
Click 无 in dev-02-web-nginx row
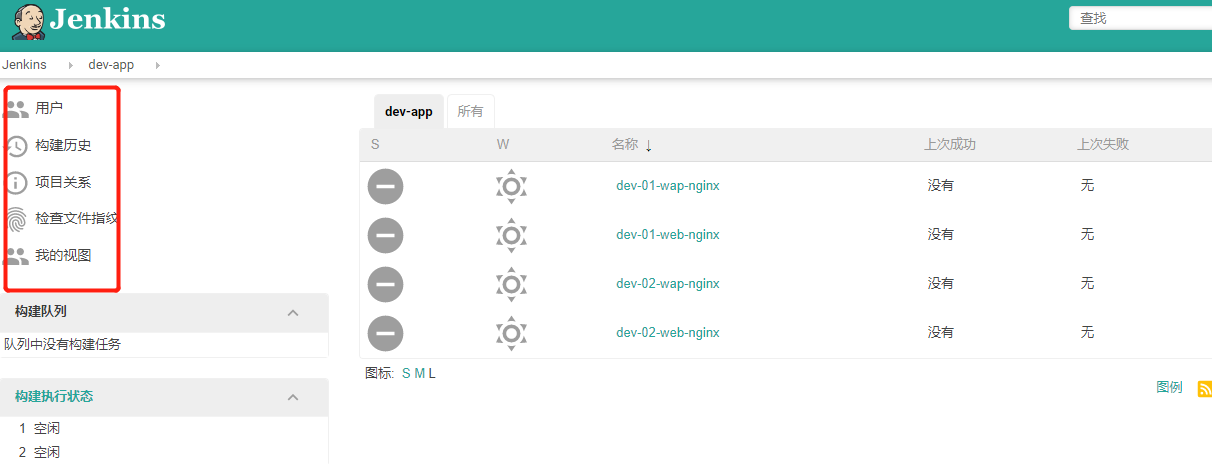tap(1088, 333)
